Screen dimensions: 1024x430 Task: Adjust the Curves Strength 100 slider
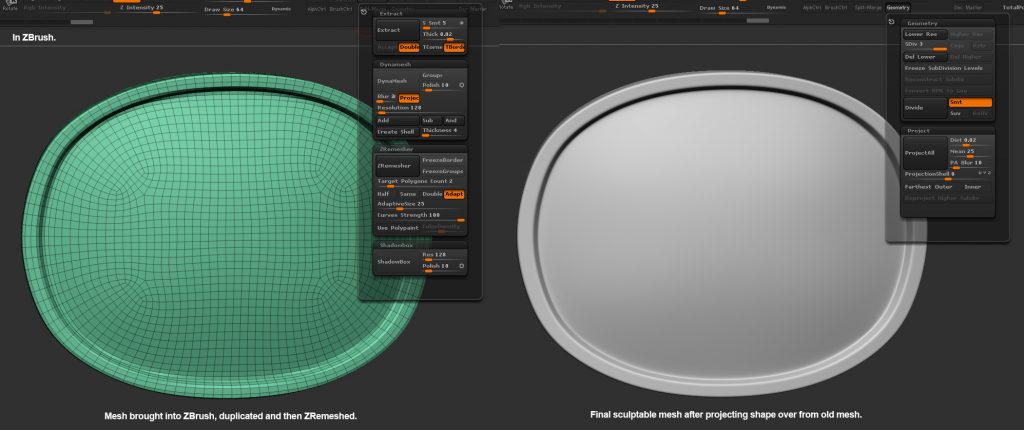[421, 216]
